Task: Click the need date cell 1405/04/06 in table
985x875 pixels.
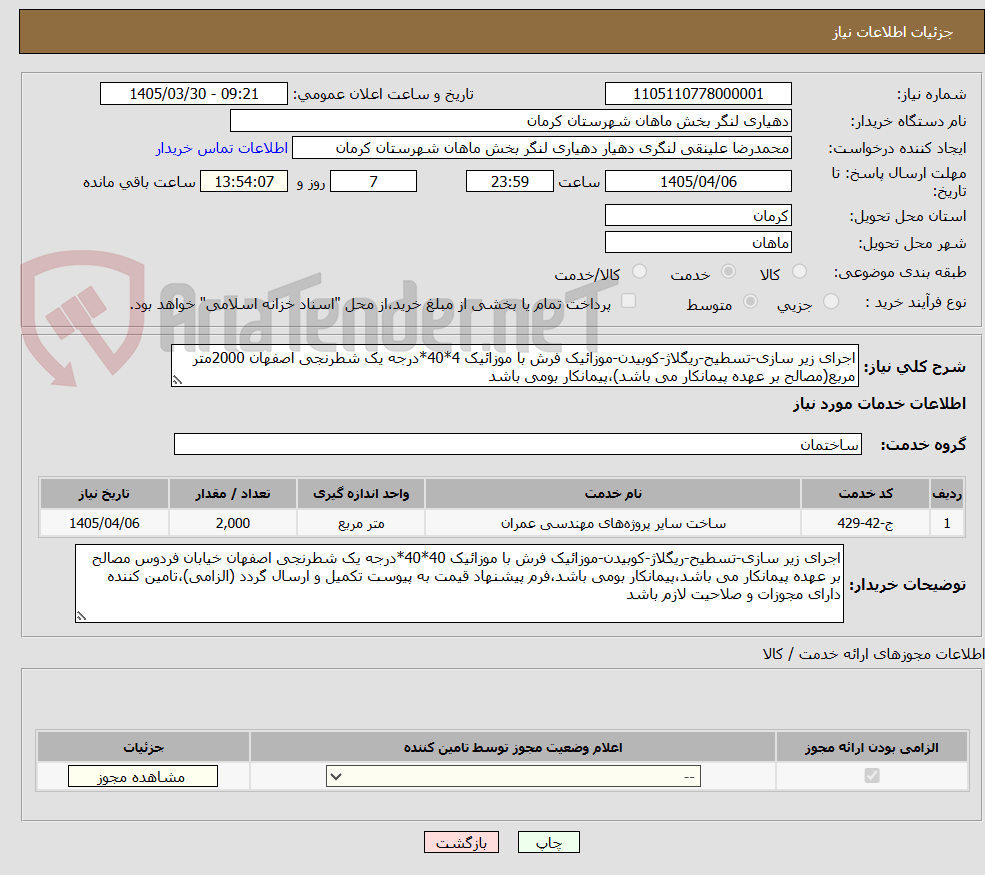Action: 104,523
